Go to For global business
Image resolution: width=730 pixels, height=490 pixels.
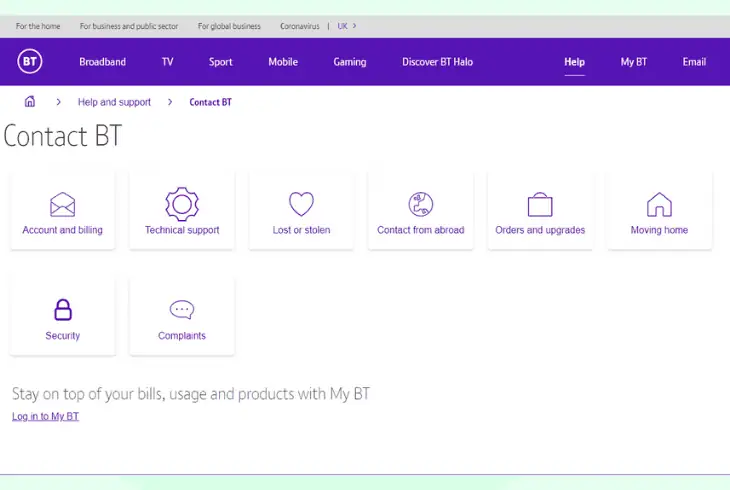point(229,26)
